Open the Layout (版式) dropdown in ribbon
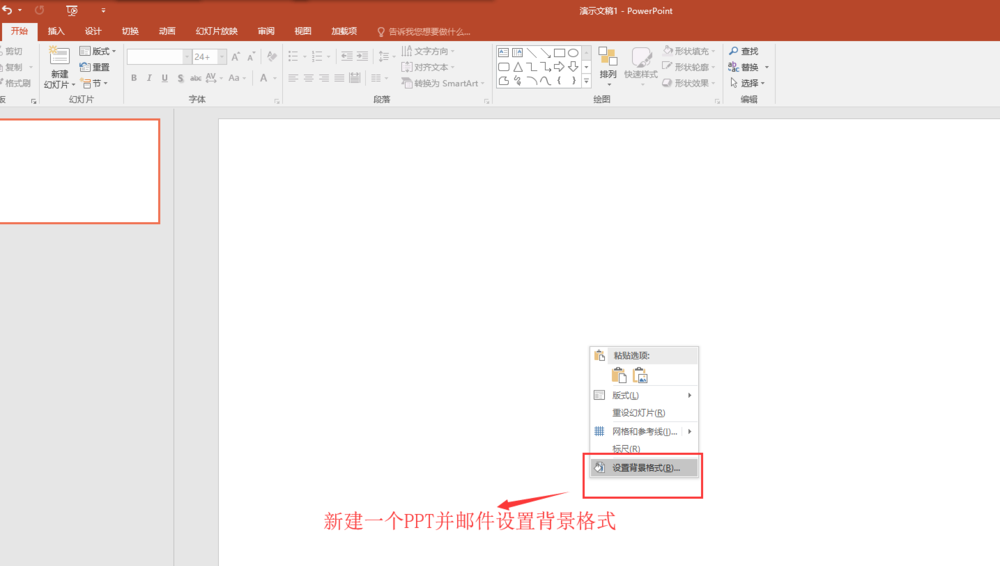Image resolution: width=1000 pixels, height=566 pixels. tap(98, 51)
